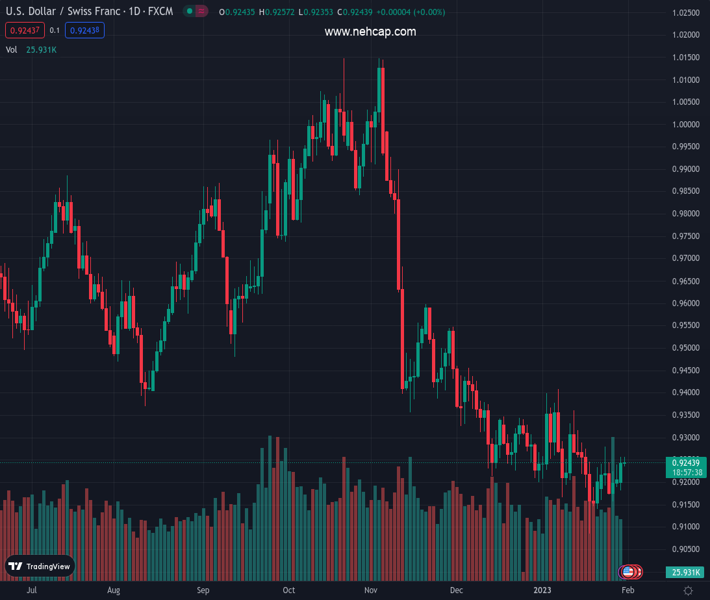Click the Oct label on time axis
Screen dimensions: 710x600
(x=288, y=591)
